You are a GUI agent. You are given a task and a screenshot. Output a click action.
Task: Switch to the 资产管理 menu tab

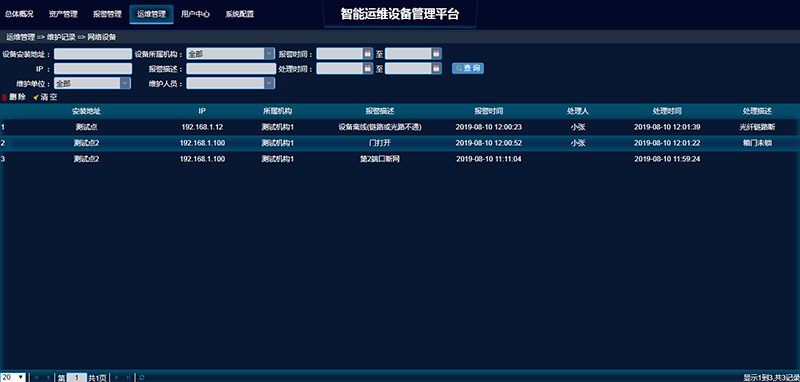(63, 14)
